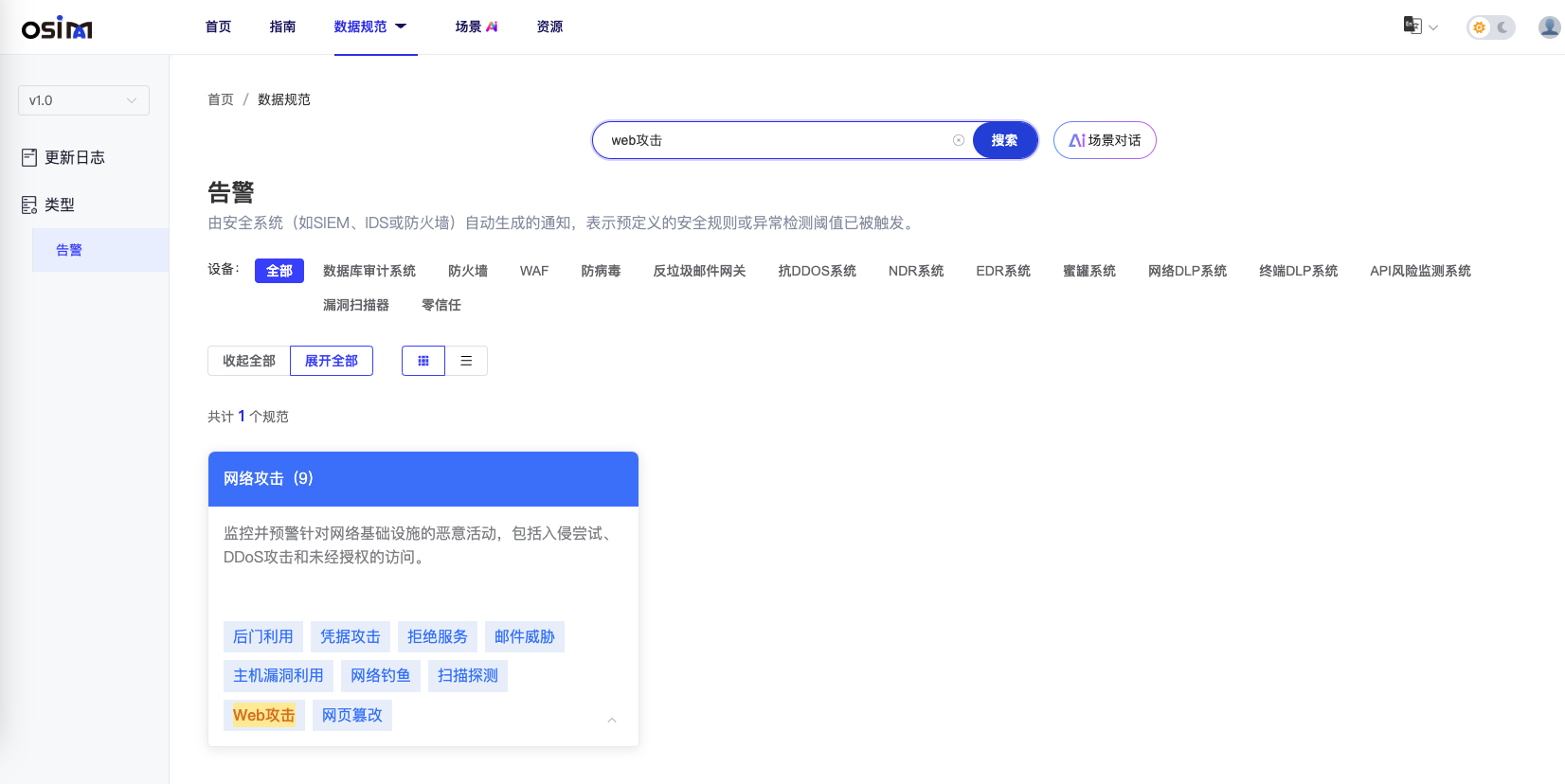Clear the search field text
This screenshot has height=784, width=1565.
pyautogui.click(x=959, y=140)
